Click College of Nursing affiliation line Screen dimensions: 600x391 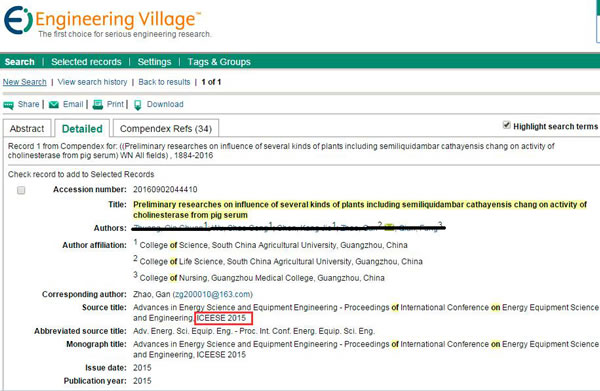tap(259, 277)
